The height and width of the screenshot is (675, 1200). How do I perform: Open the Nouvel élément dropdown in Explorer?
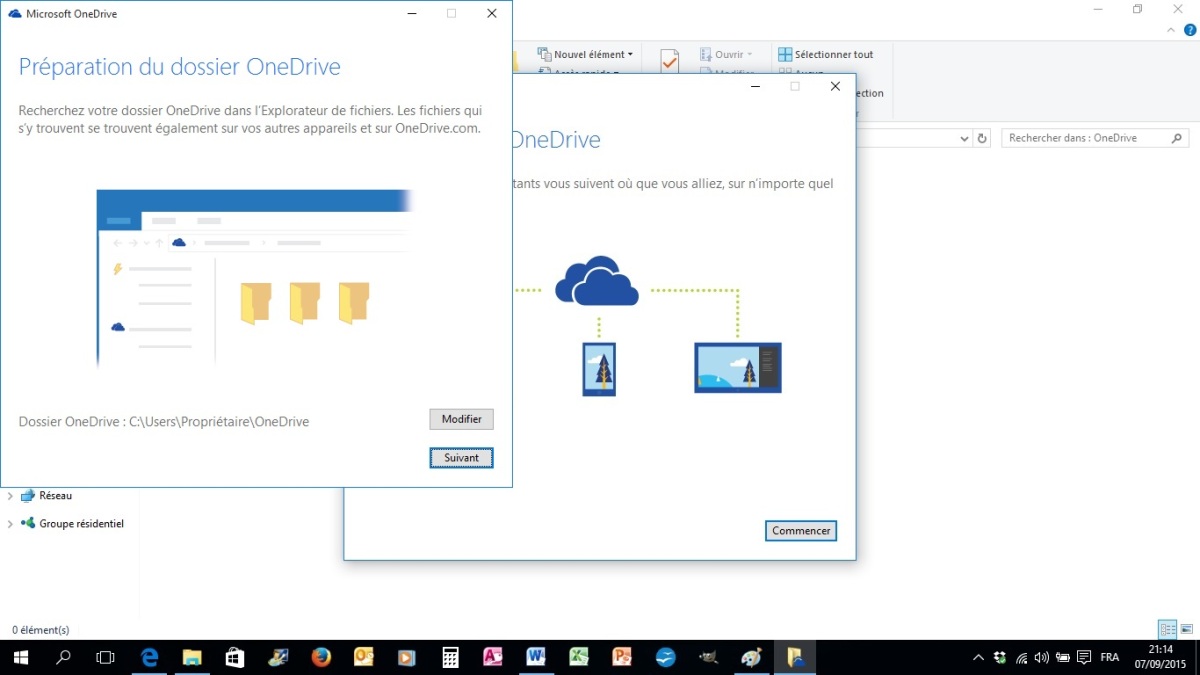tap(585, 54)
